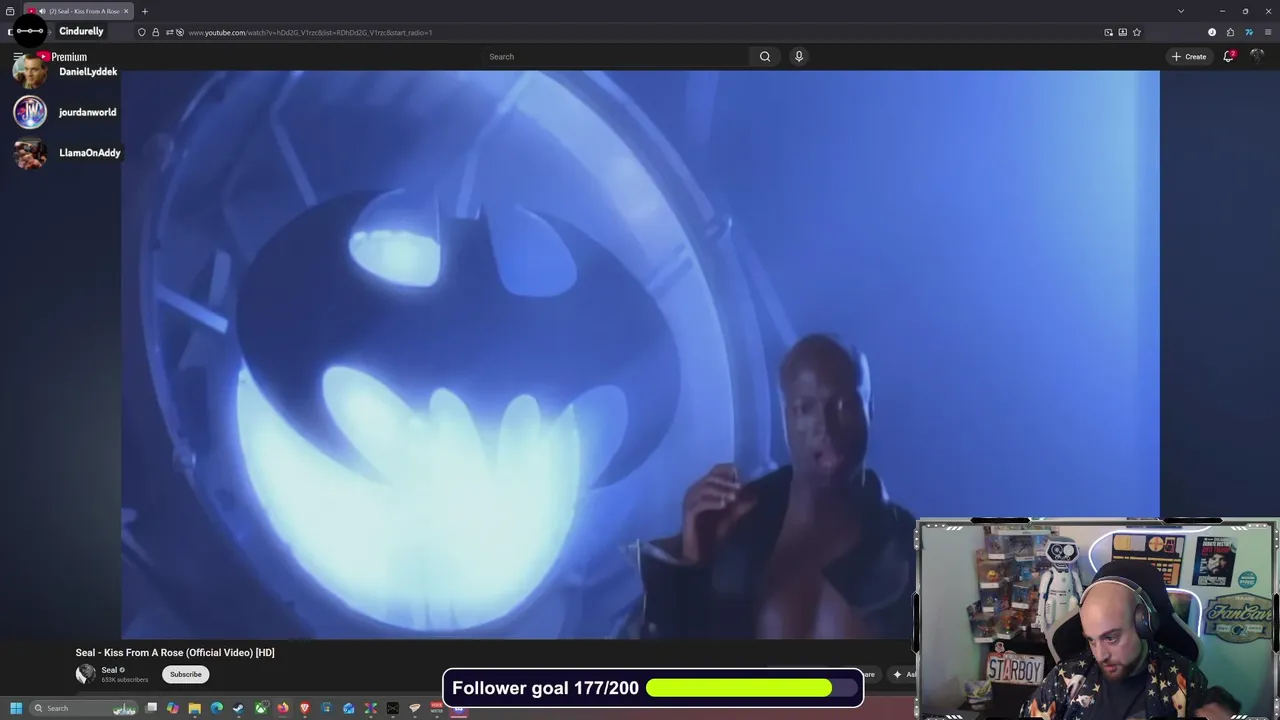Image resolution: width=1280 pixels, height=720 pixels.
Task: Click the video player to pause playback
Action: click(x=640, y=354)
